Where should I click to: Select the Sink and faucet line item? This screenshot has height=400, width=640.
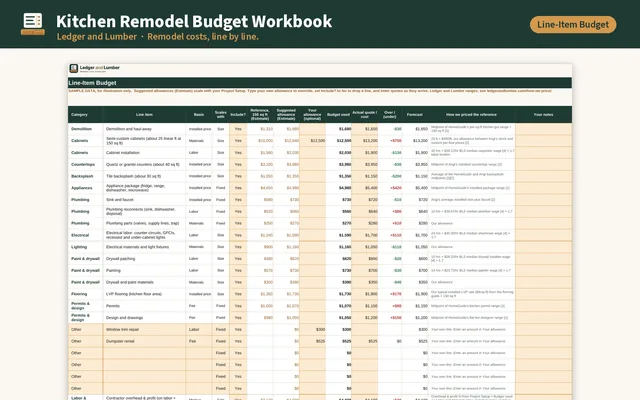point(144,200)
